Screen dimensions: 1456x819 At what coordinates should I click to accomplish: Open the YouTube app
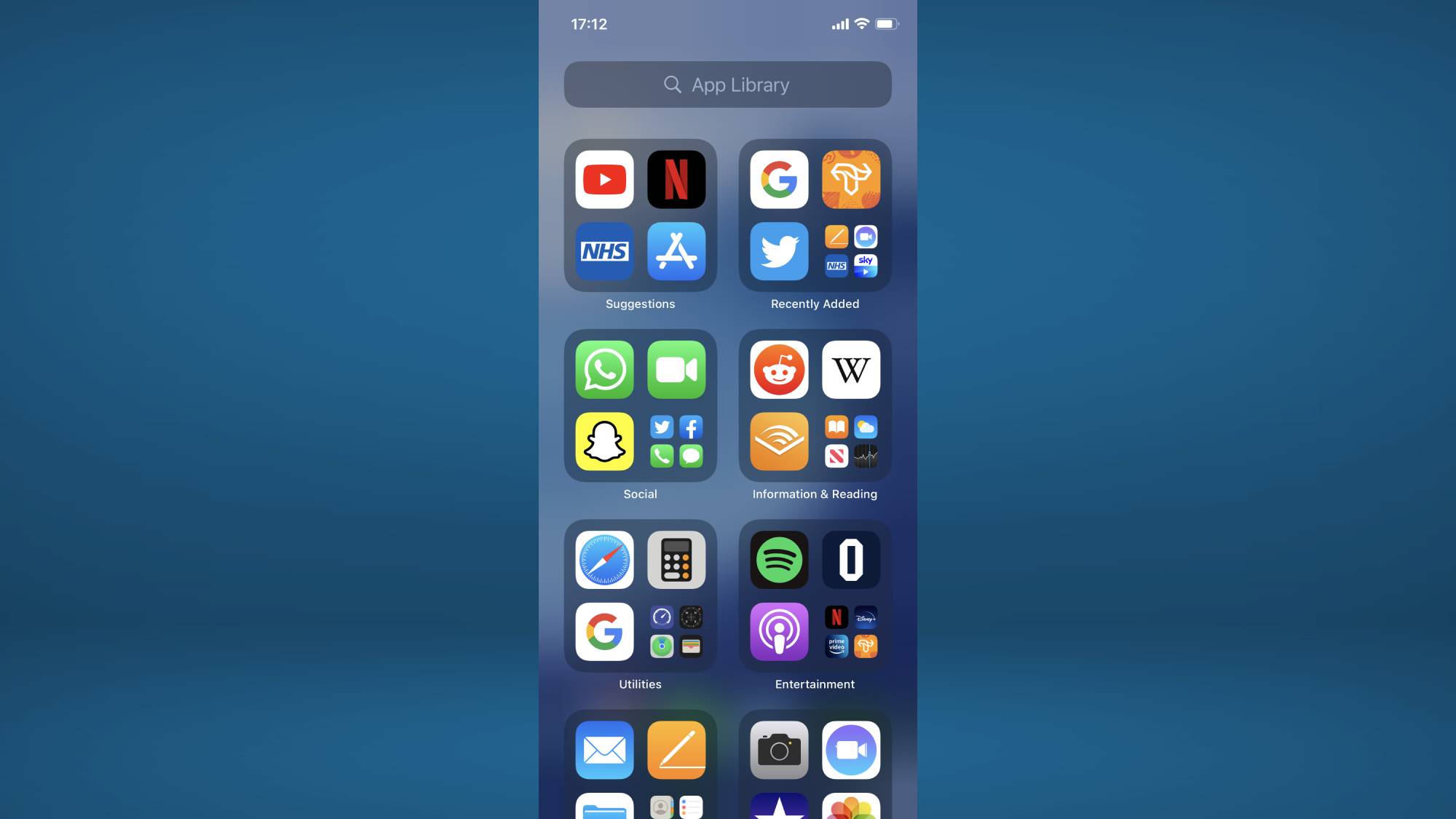tap(604, 179)
